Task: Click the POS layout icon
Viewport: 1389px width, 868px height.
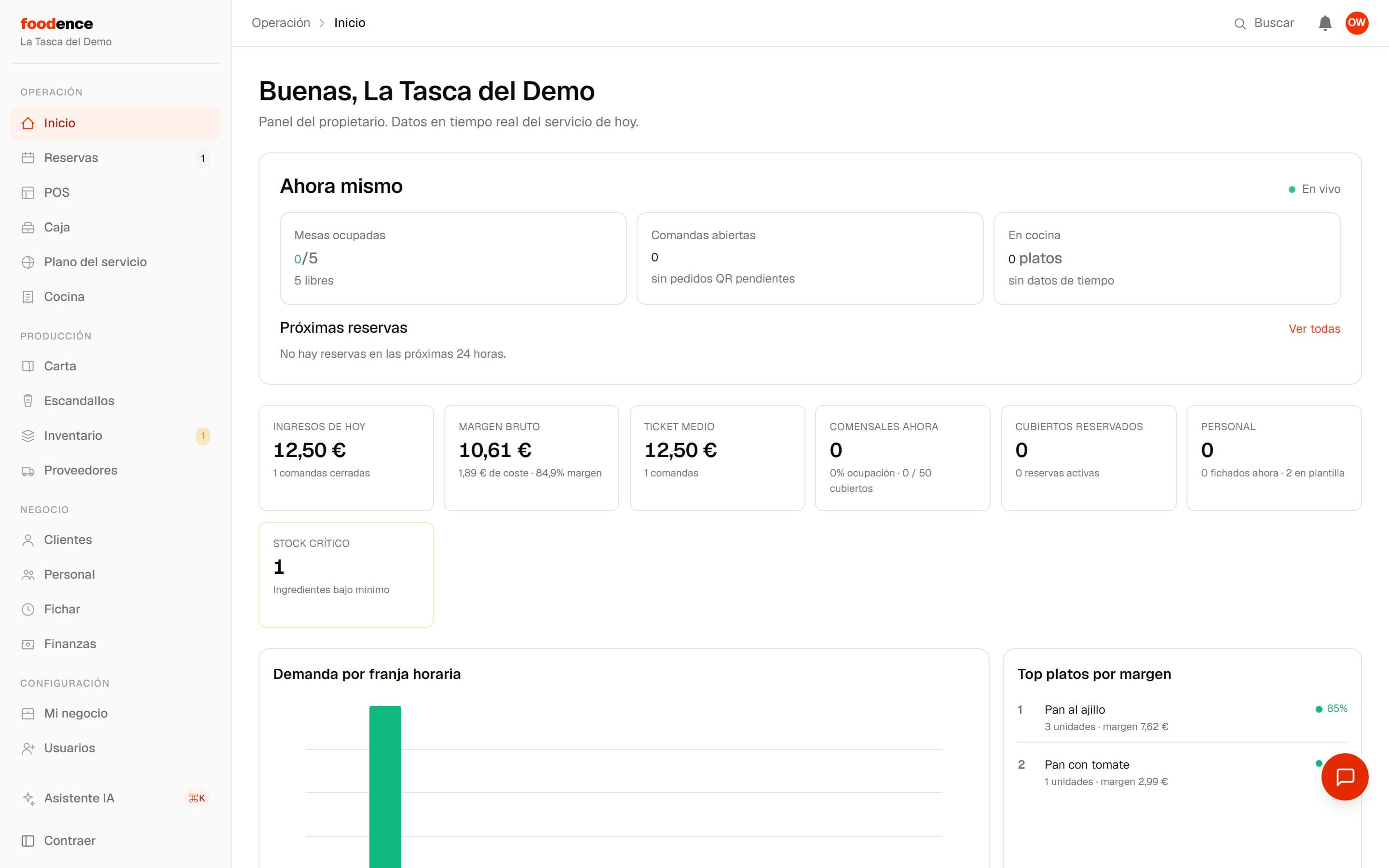Action: tap(27, 192)
